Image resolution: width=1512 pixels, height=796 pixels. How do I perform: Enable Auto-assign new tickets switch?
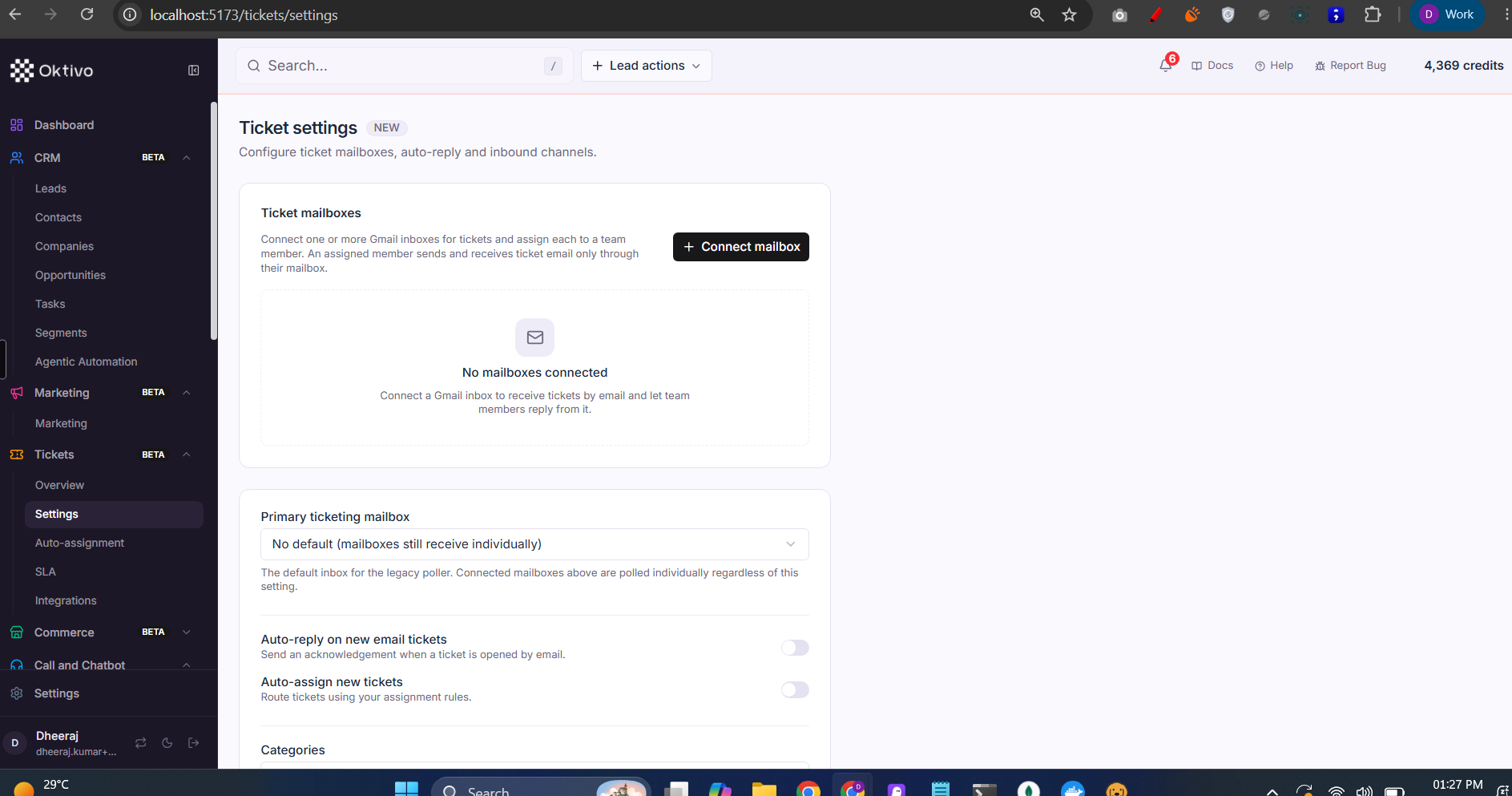coord(795,690)
